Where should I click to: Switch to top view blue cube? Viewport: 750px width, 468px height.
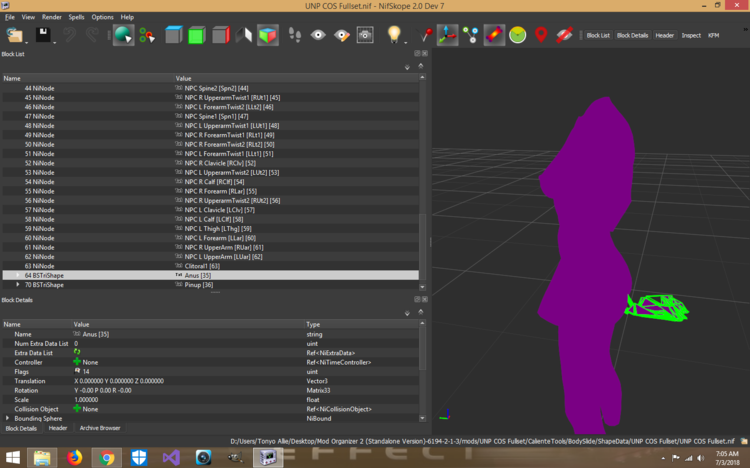pyautogui.click(x=174, y=35)
